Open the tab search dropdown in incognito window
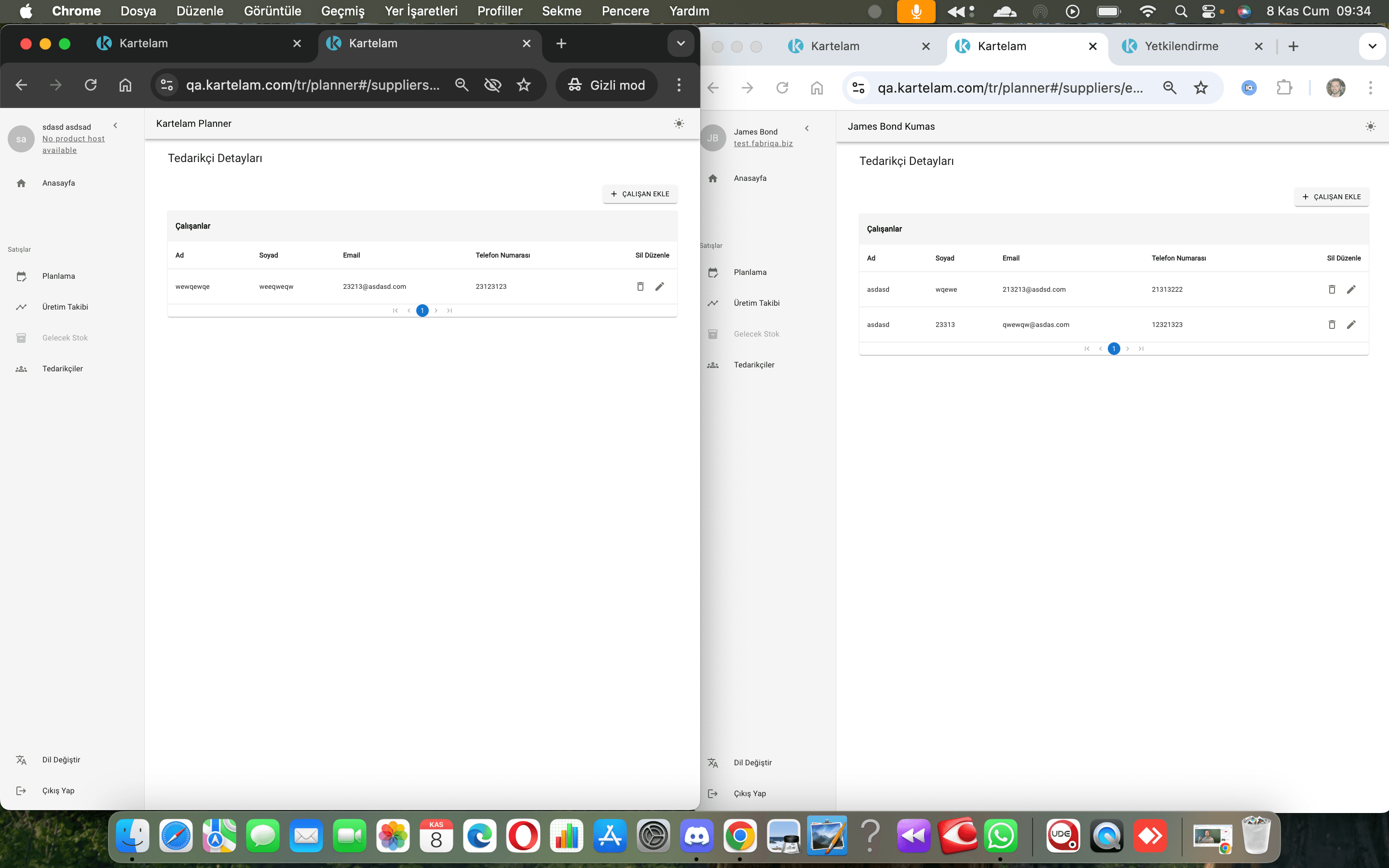Image resolution: width=1389 pixels, height=868 pixels. tap(681, 43)
